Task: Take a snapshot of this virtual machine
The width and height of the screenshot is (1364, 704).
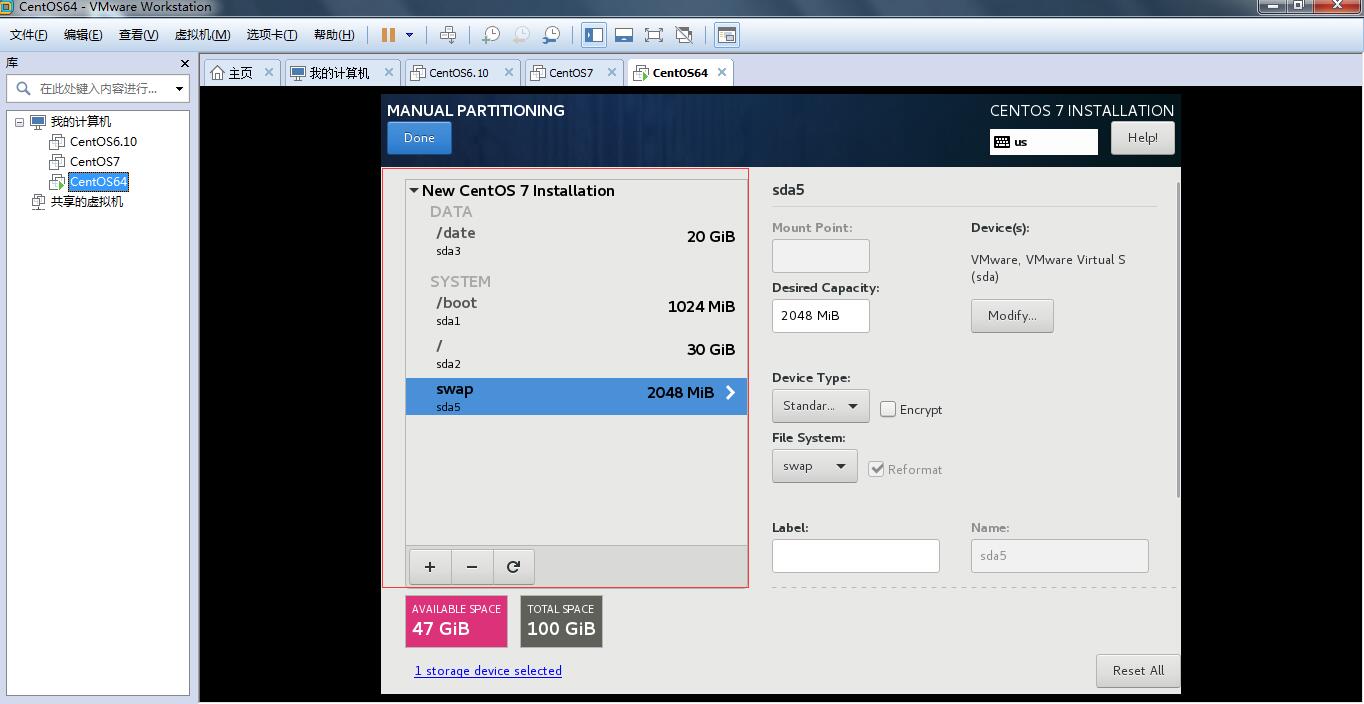Action: tap(491, 35)
